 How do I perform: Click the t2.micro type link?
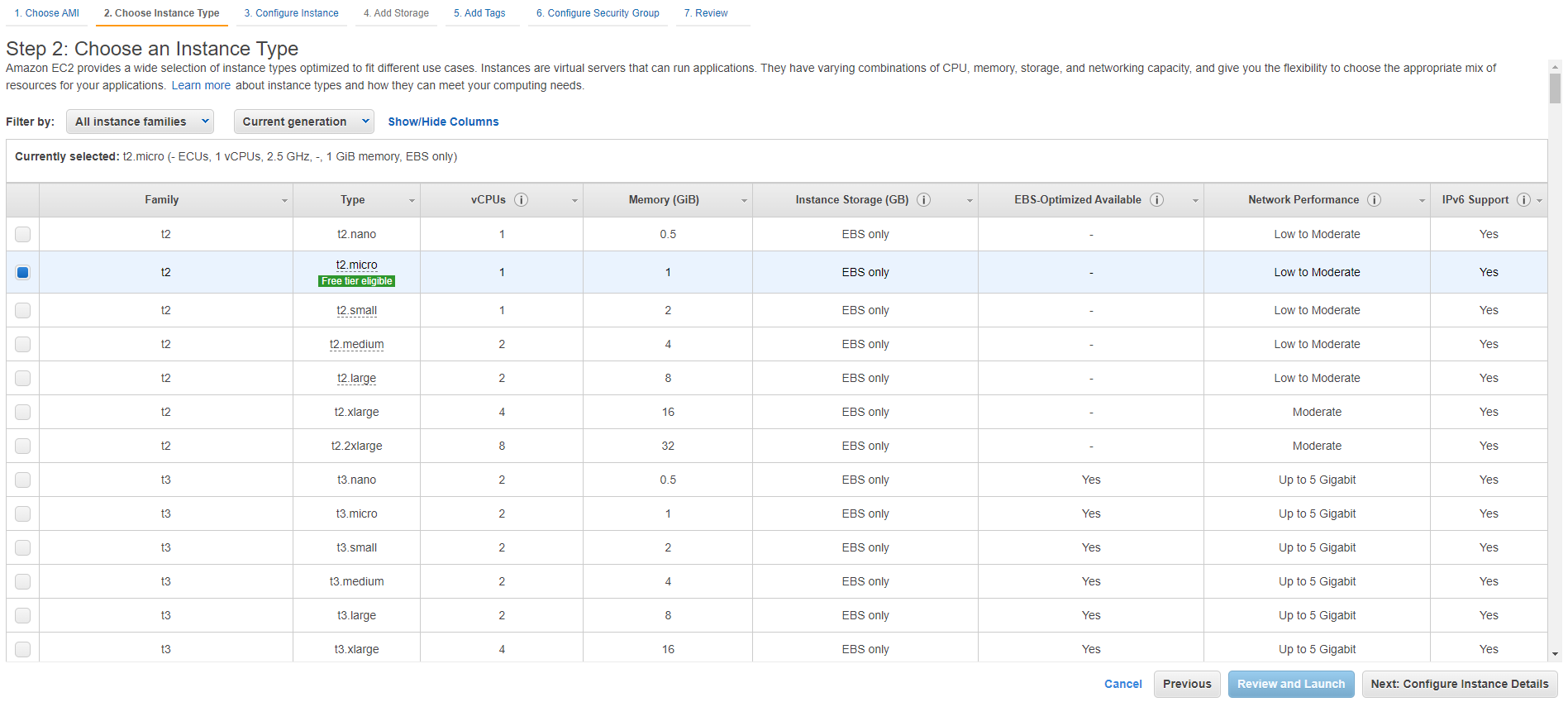(x=356, y=265)
